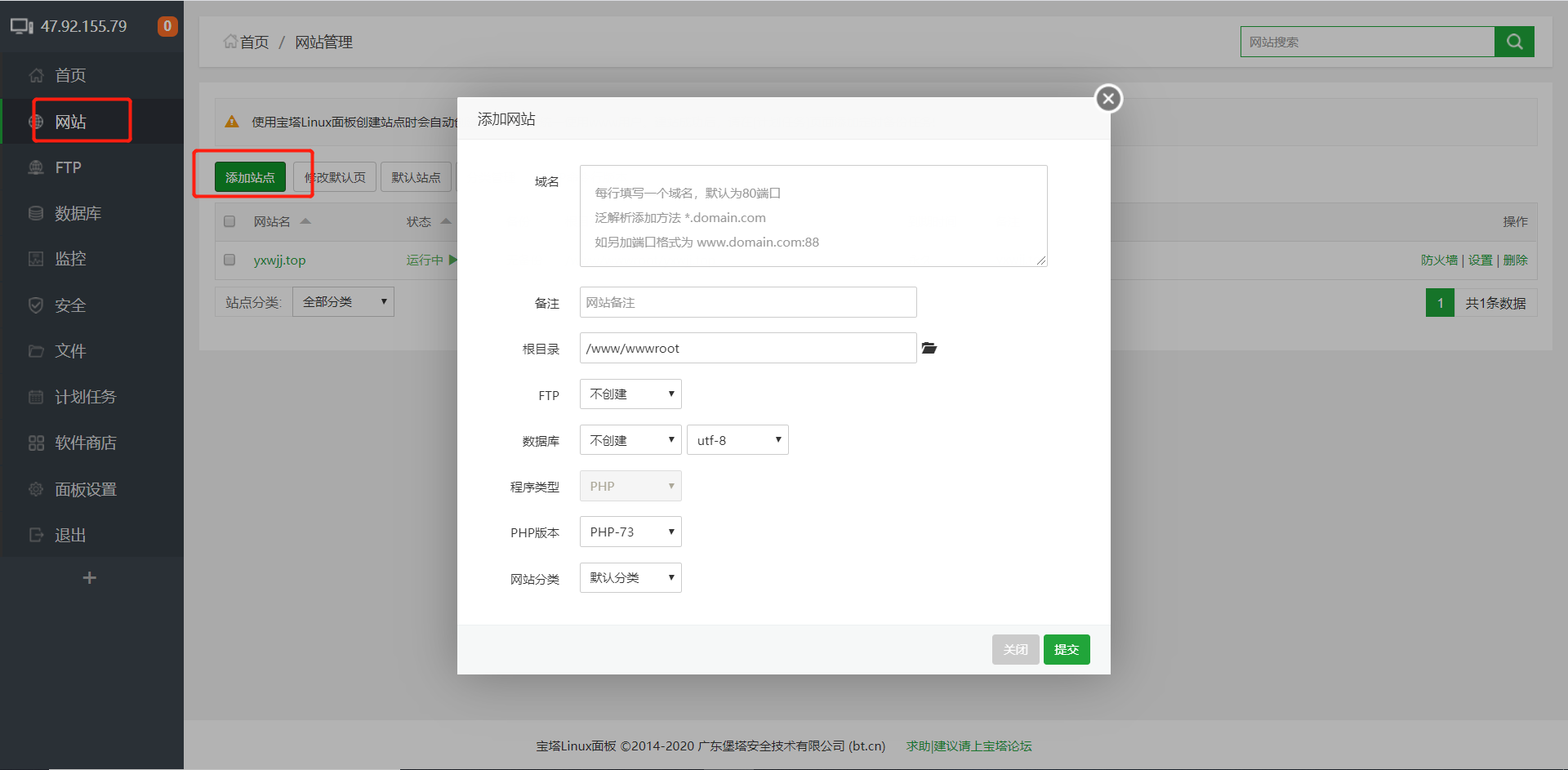This screenshot has width=1568, height=770.
Task: Click the folder browse icon beside root directory
Action: (x=929, y=348)
